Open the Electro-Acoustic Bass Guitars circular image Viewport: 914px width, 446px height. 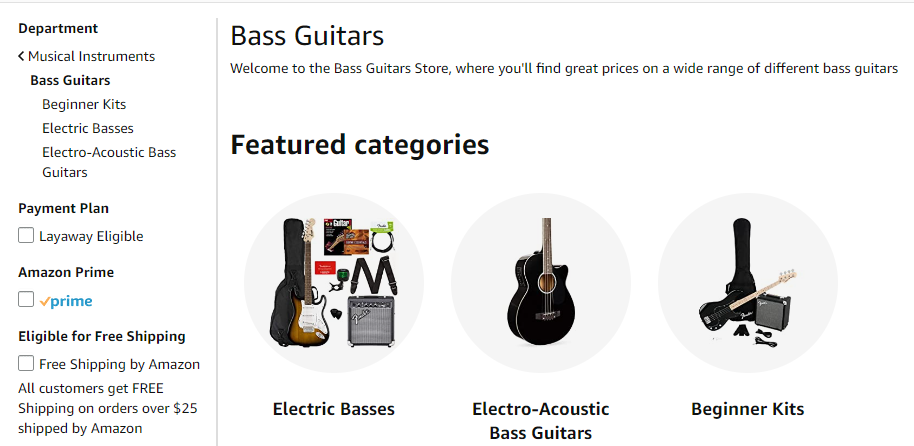coord(541,283)
